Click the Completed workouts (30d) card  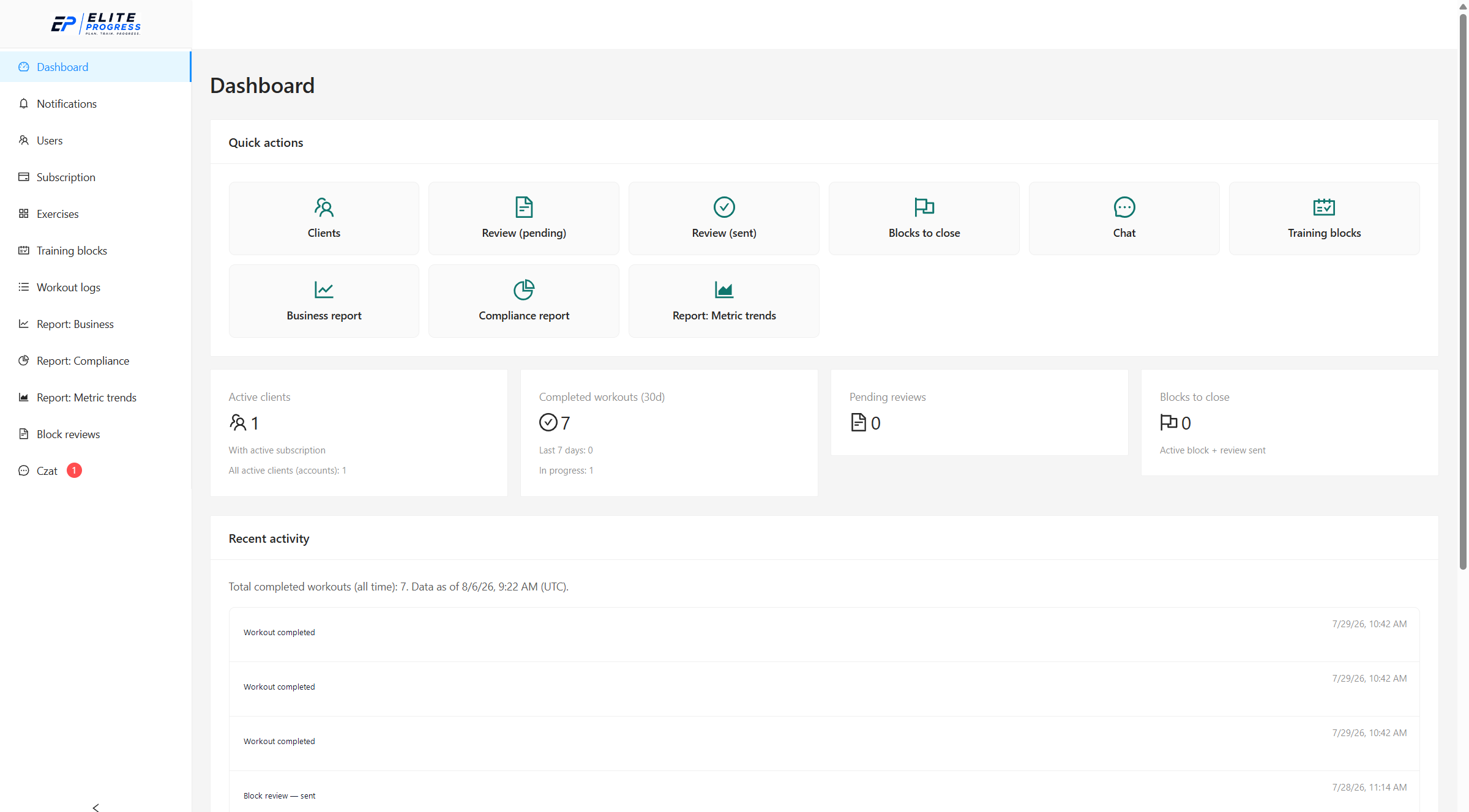[669, 433]
